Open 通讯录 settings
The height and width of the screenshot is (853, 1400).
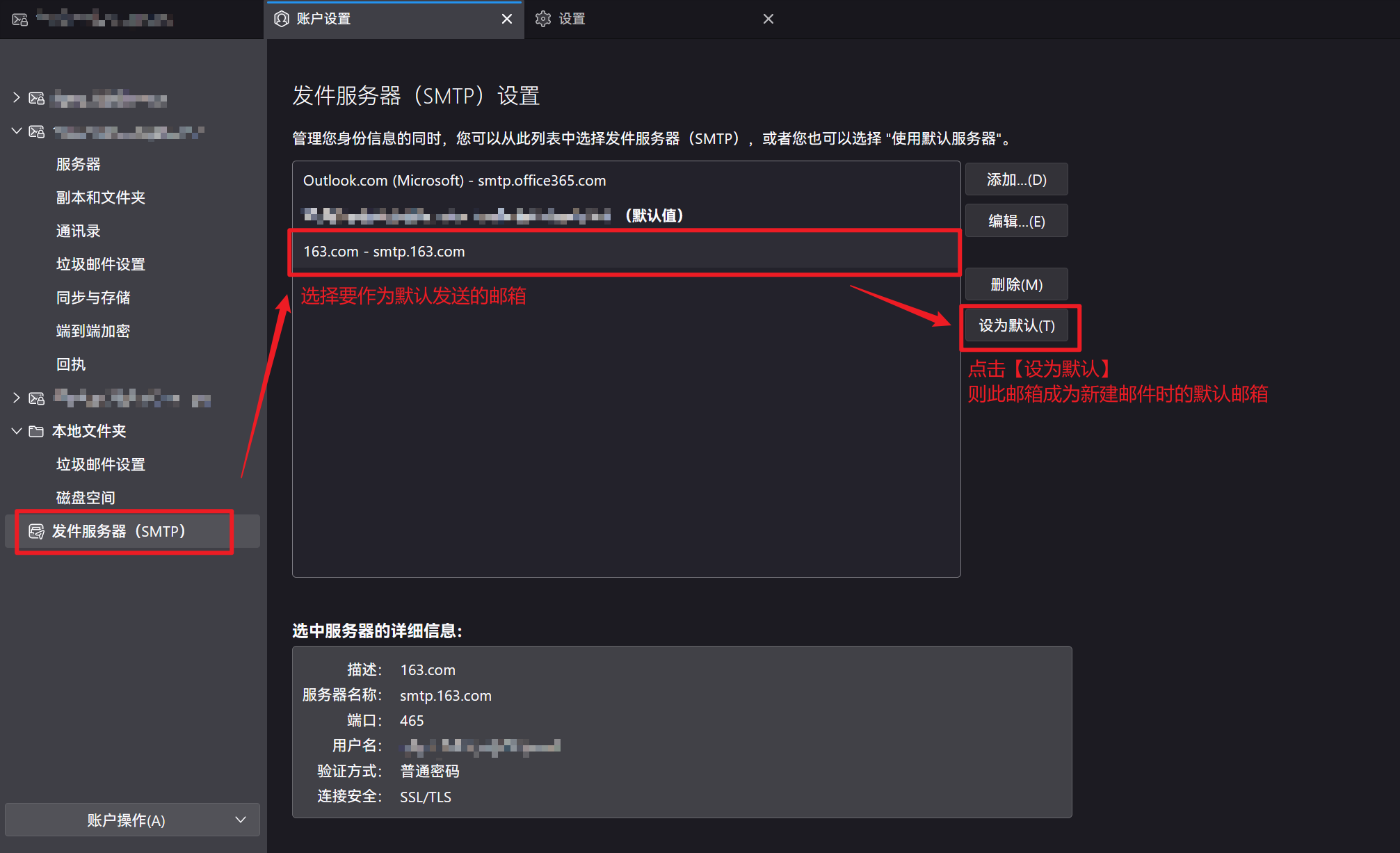79,231
